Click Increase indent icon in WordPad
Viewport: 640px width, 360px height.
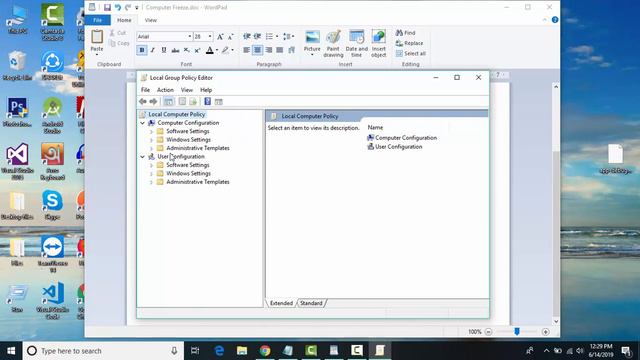pos(257,37)
